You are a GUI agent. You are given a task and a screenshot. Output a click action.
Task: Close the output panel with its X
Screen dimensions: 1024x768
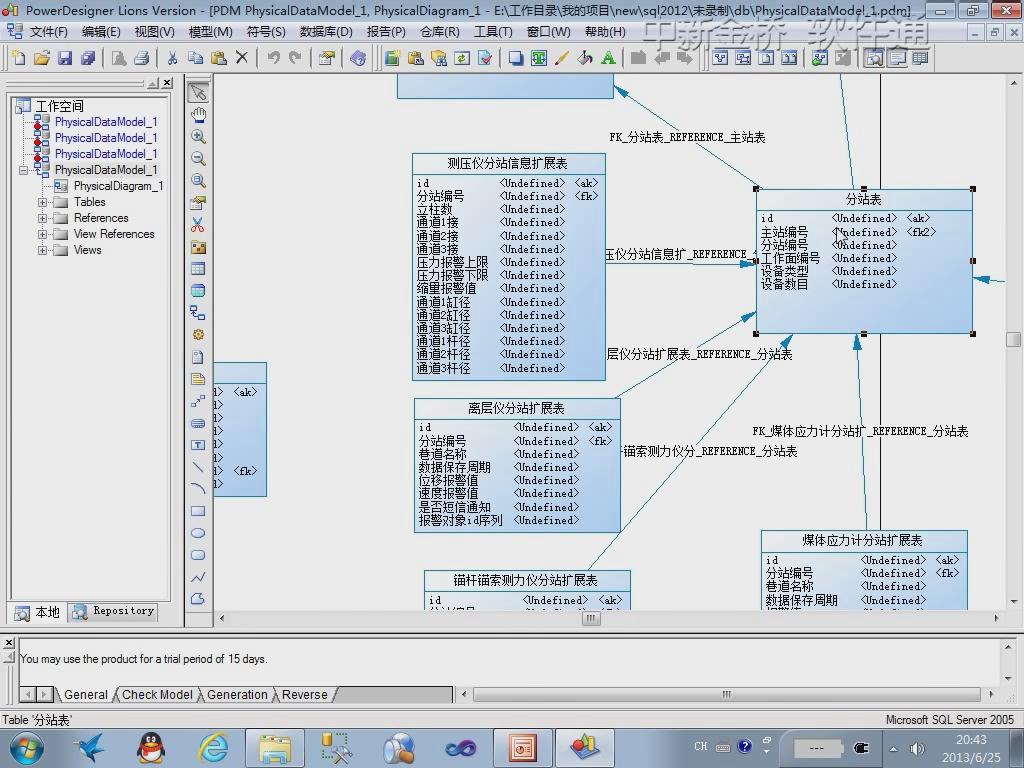[x=8, y=643]
